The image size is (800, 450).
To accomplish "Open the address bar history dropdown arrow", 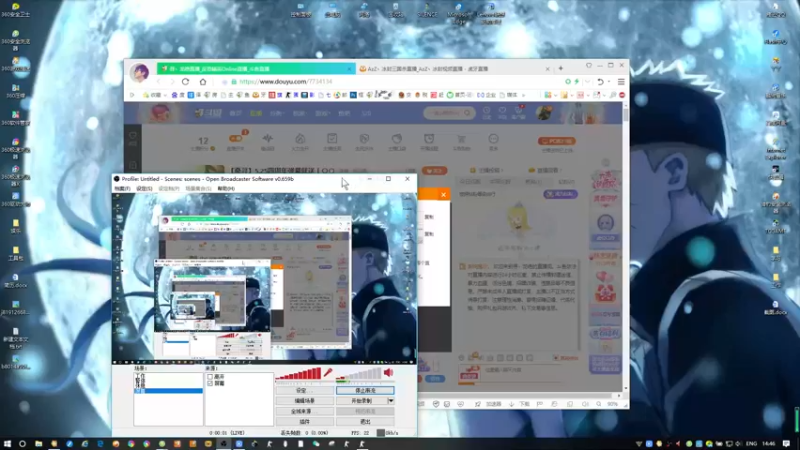I will pyautogui.click(x=587, y=82).
